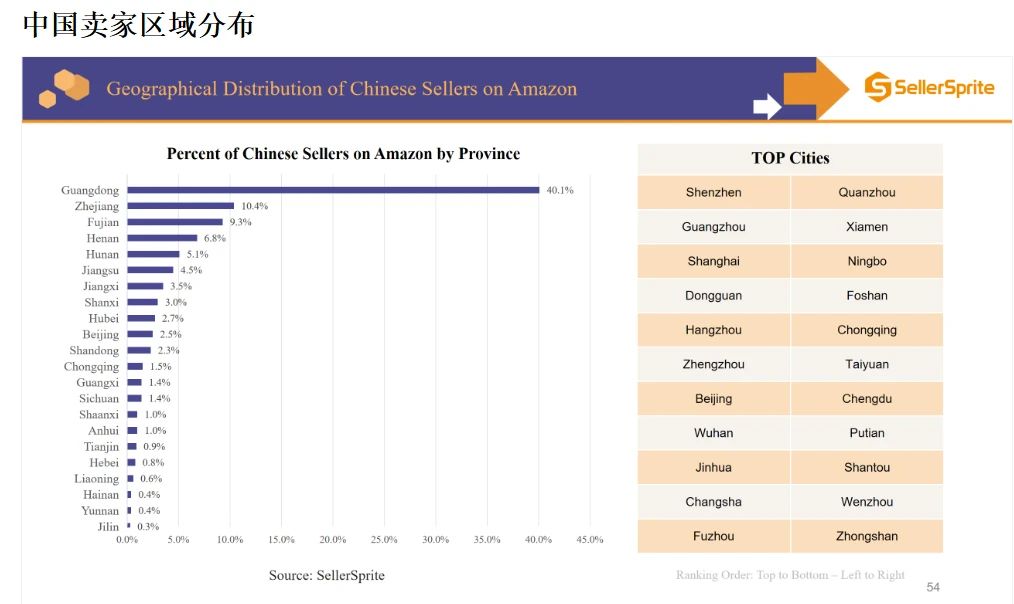
Task: Select the Zhejiang bar in chart
Action: pos(181,206)
